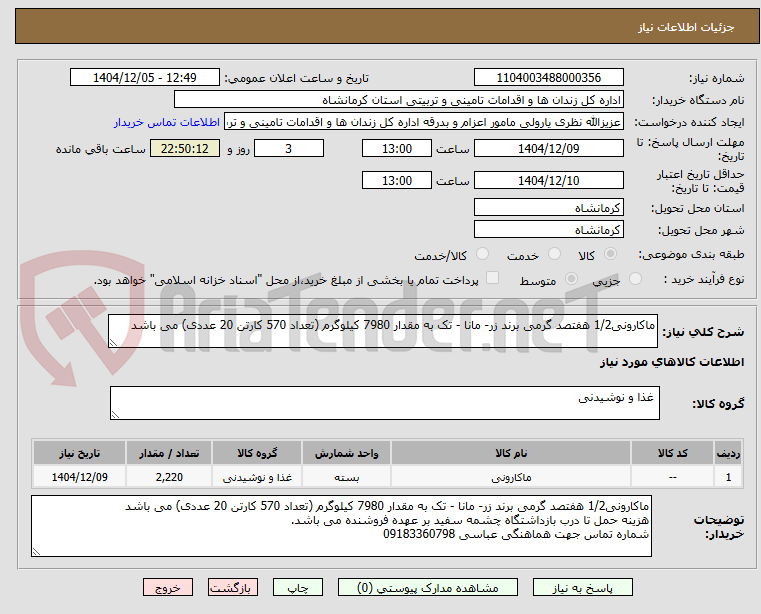Click the remaining days field showing 3
The width and height of the screenshot is (761, 614).
point(289,149)
